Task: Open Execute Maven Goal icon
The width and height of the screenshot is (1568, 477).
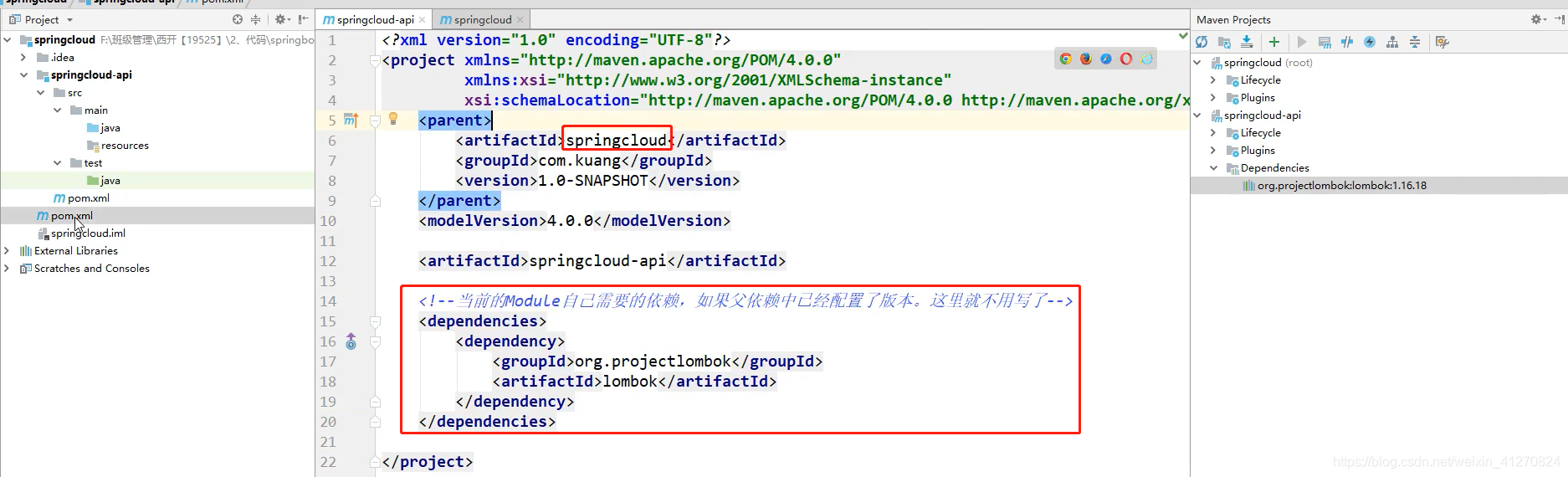Action: point(1325,42)
